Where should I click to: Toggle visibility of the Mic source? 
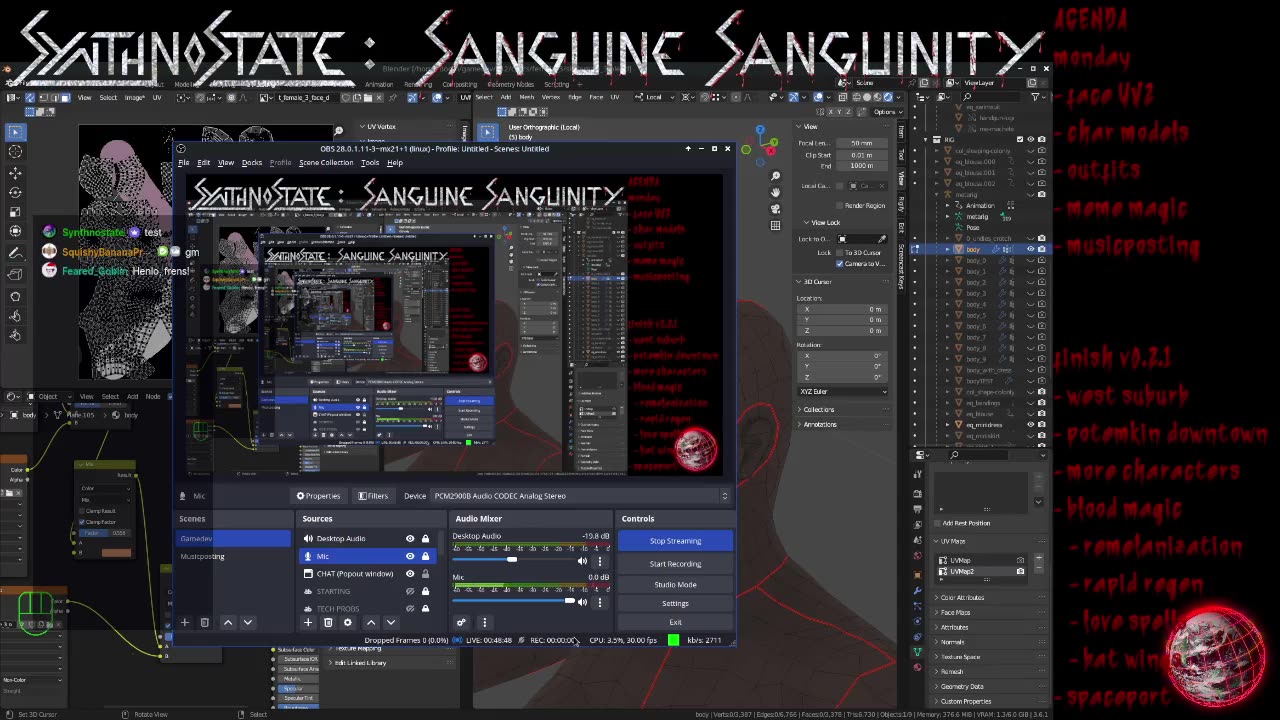coord(410,556)
